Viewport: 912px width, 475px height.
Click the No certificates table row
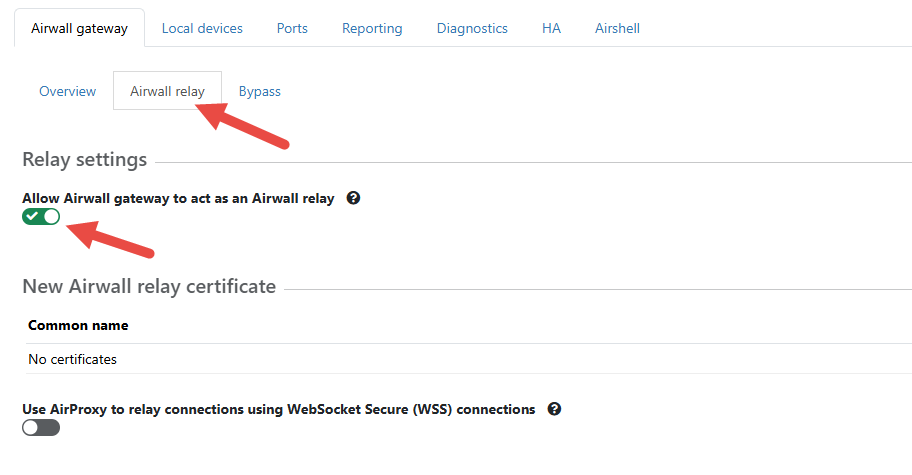72,359
